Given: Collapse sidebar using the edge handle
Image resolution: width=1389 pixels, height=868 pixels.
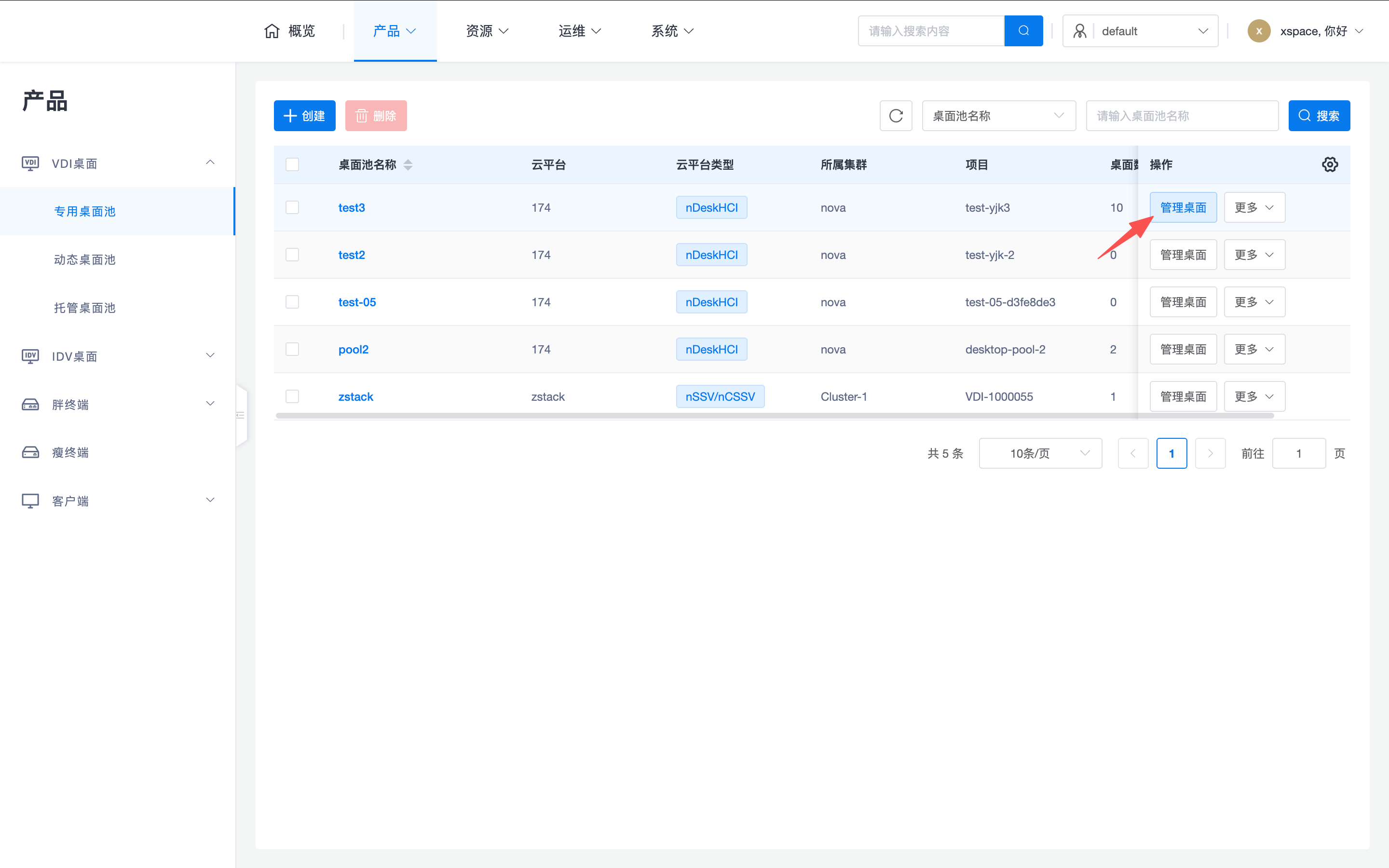Looking at the screenshot, I should (x=241, y=415).
